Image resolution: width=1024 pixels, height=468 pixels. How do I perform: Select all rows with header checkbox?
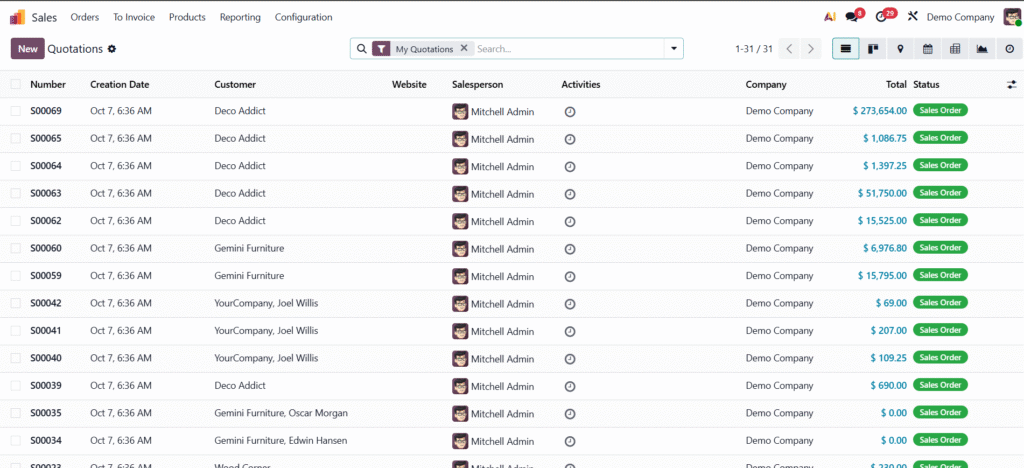coord(15,85)
